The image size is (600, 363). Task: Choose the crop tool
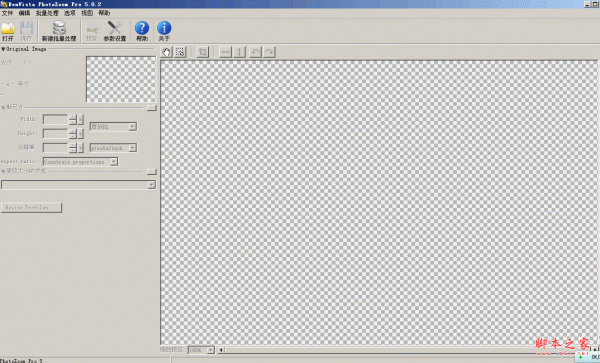click(x=202, y=52)
